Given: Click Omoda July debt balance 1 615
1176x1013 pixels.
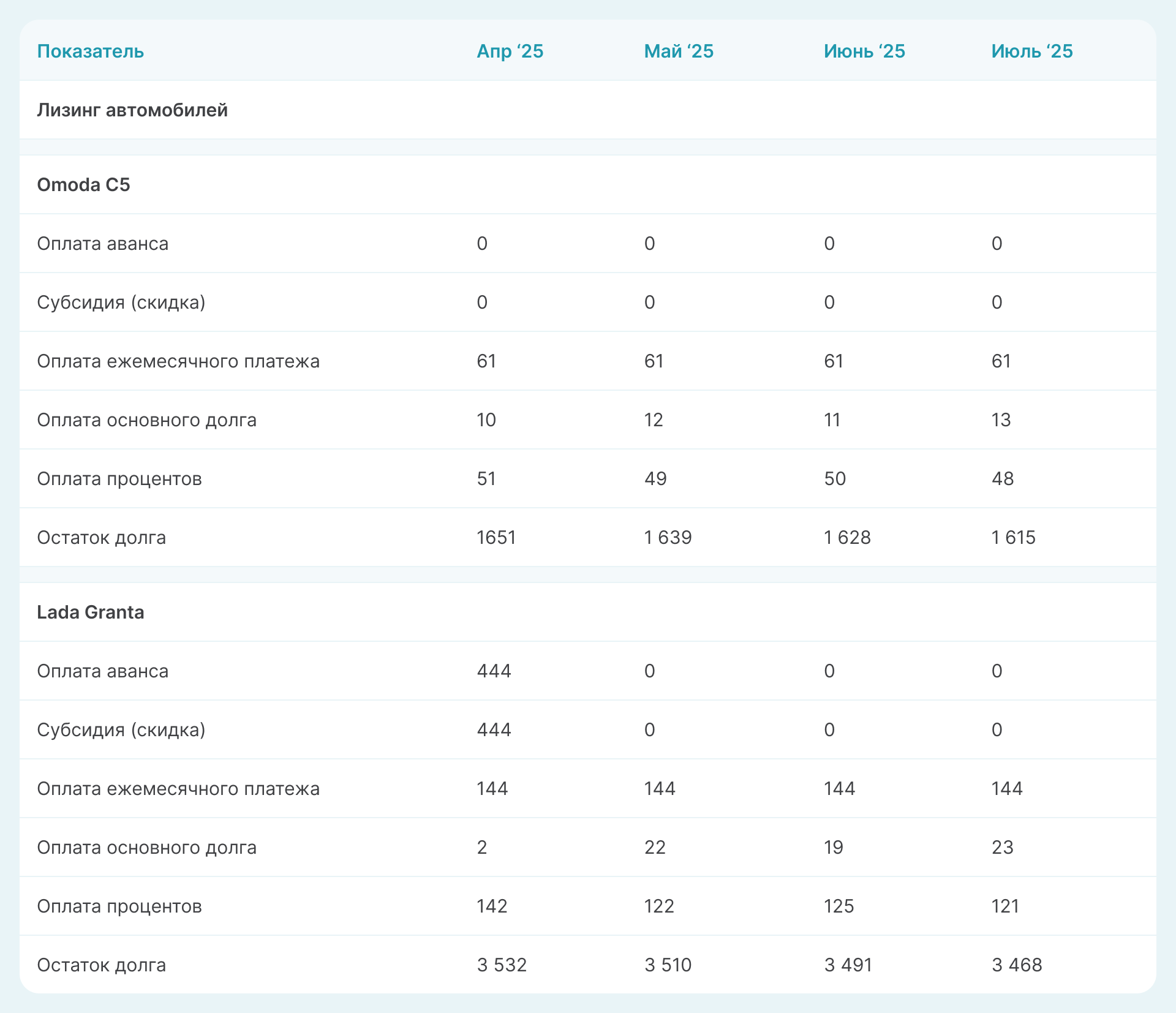Looking at the screenshot, I should coord(1013,538).
